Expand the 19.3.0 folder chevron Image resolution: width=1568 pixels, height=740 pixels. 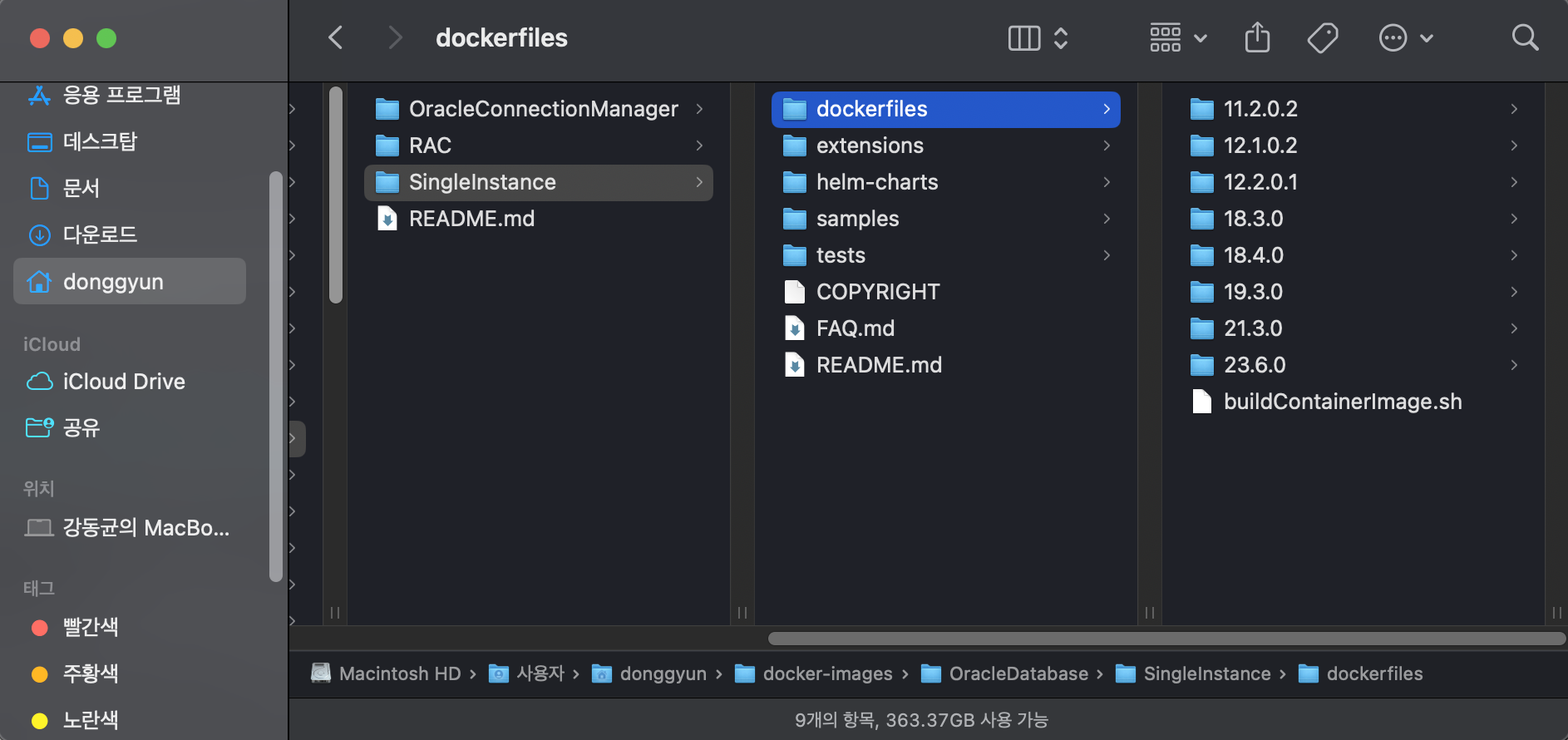coord(1514,292)
